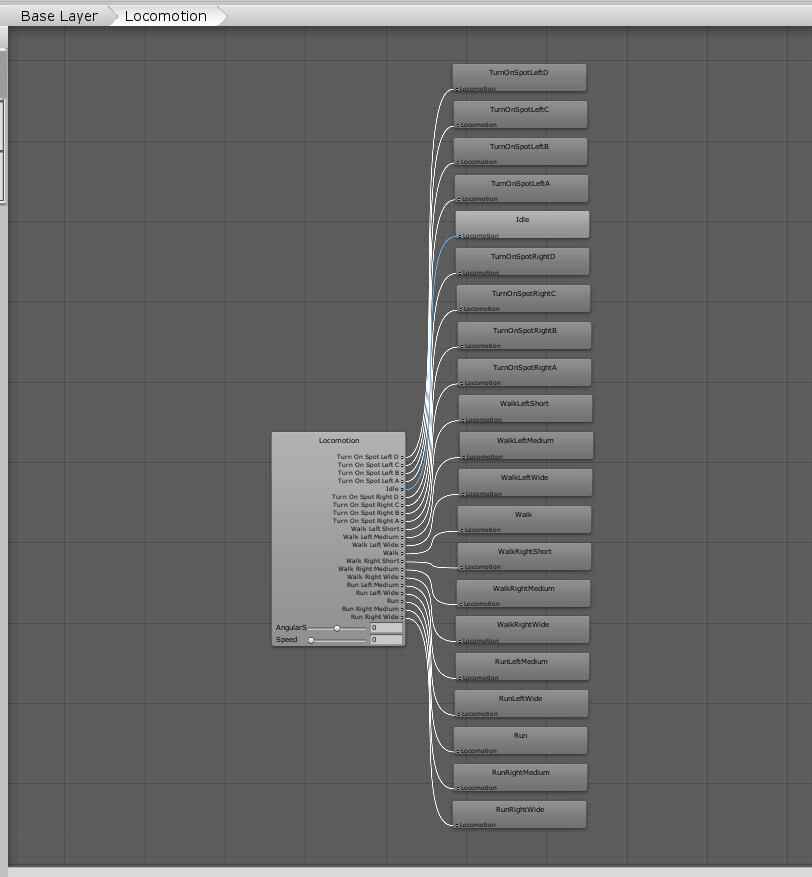Screen dimensions: 812x877
Task: Click 'Turn On Spot Left C' output entry
Action: (x=370, y=465)
